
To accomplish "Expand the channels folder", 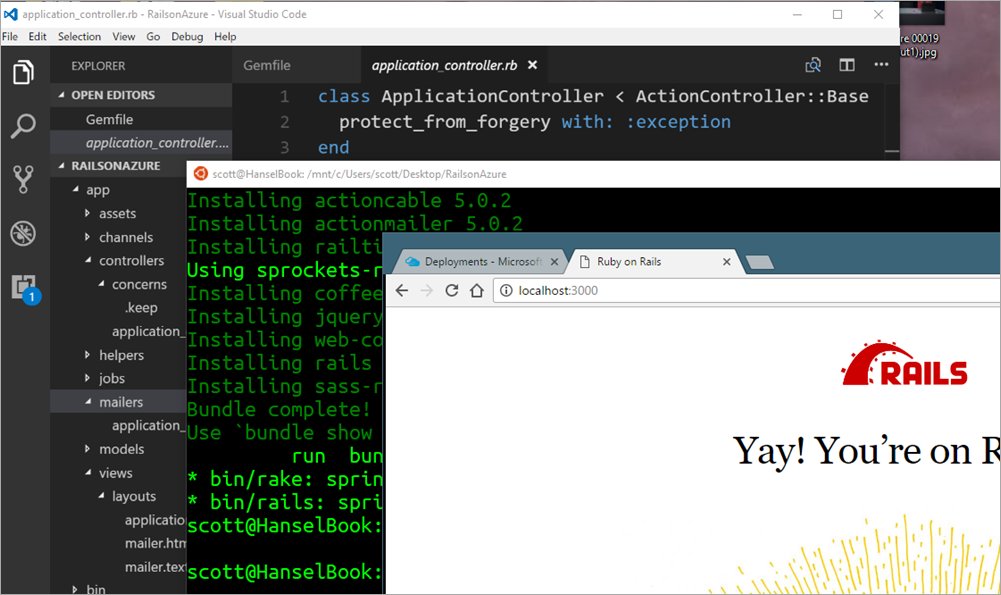I will (87, 237).
